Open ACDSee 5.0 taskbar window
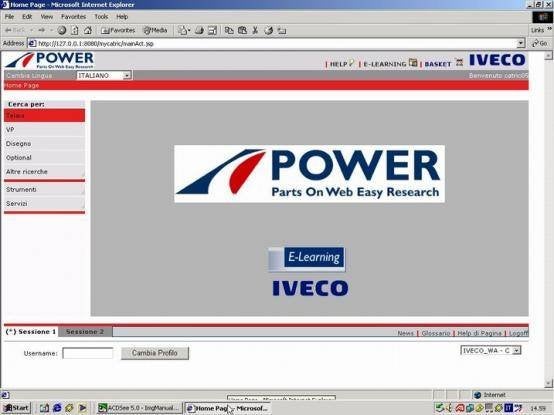The image size is (554, 415). (139, 408)
